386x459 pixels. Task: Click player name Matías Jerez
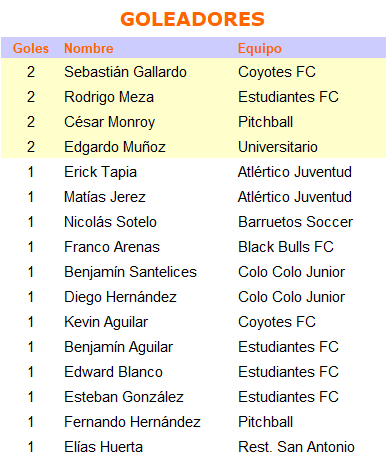[105, 197]
